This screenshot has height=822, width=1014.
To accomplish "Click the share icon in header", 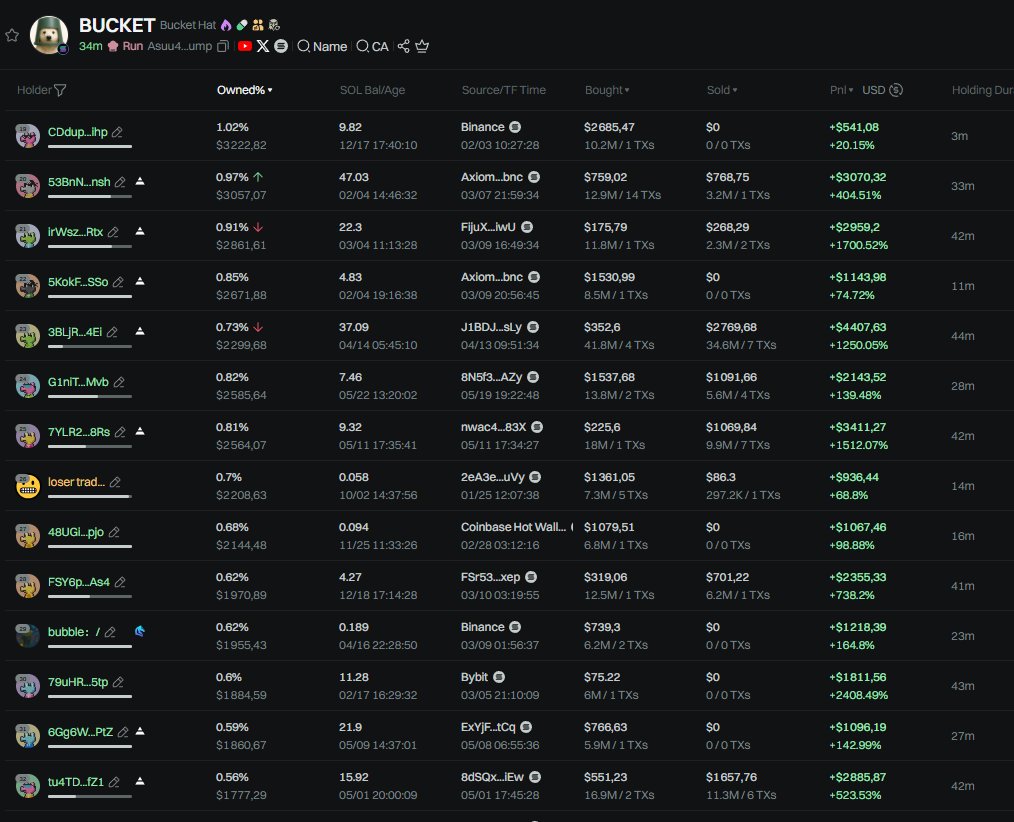I will [x=404, y=46].
